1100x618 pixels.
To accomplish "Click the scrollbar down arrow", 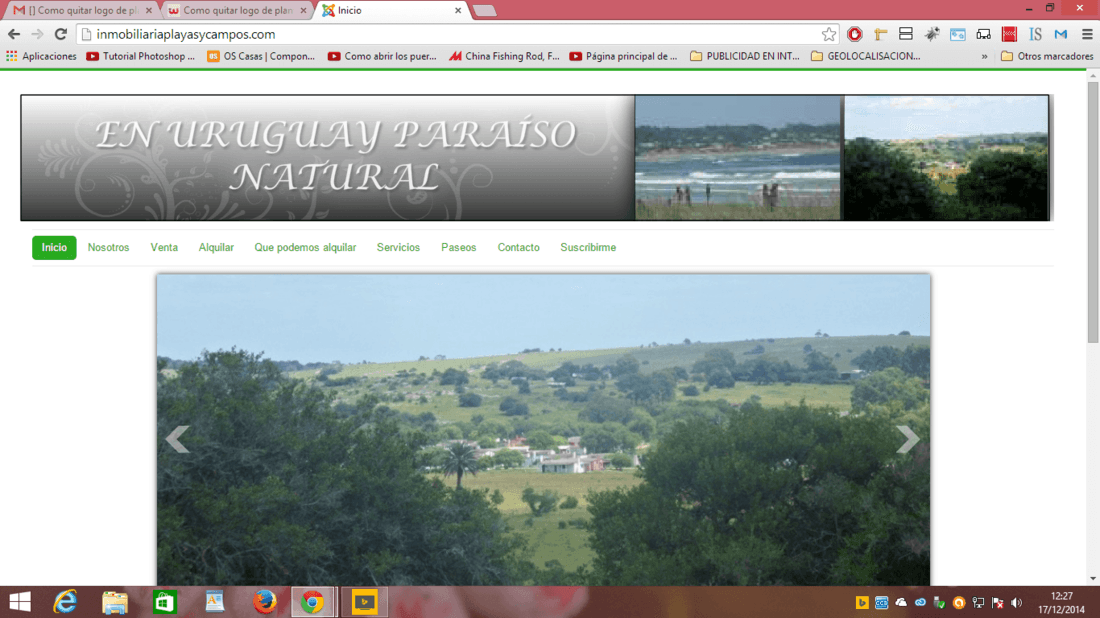I will (x=1093, y=579).
